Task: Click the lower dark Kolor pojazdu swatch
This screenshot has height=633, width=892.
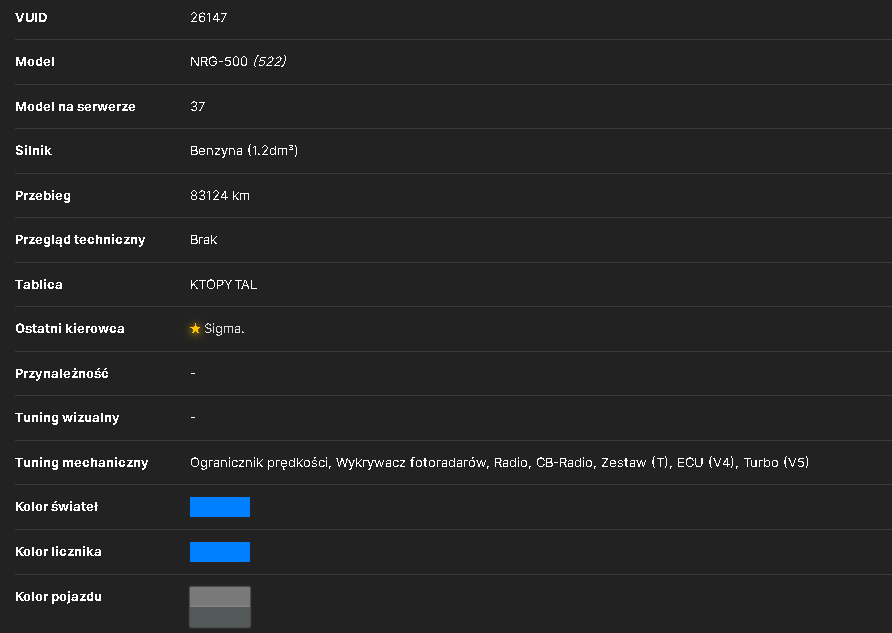Action: (x=220, y=617)
